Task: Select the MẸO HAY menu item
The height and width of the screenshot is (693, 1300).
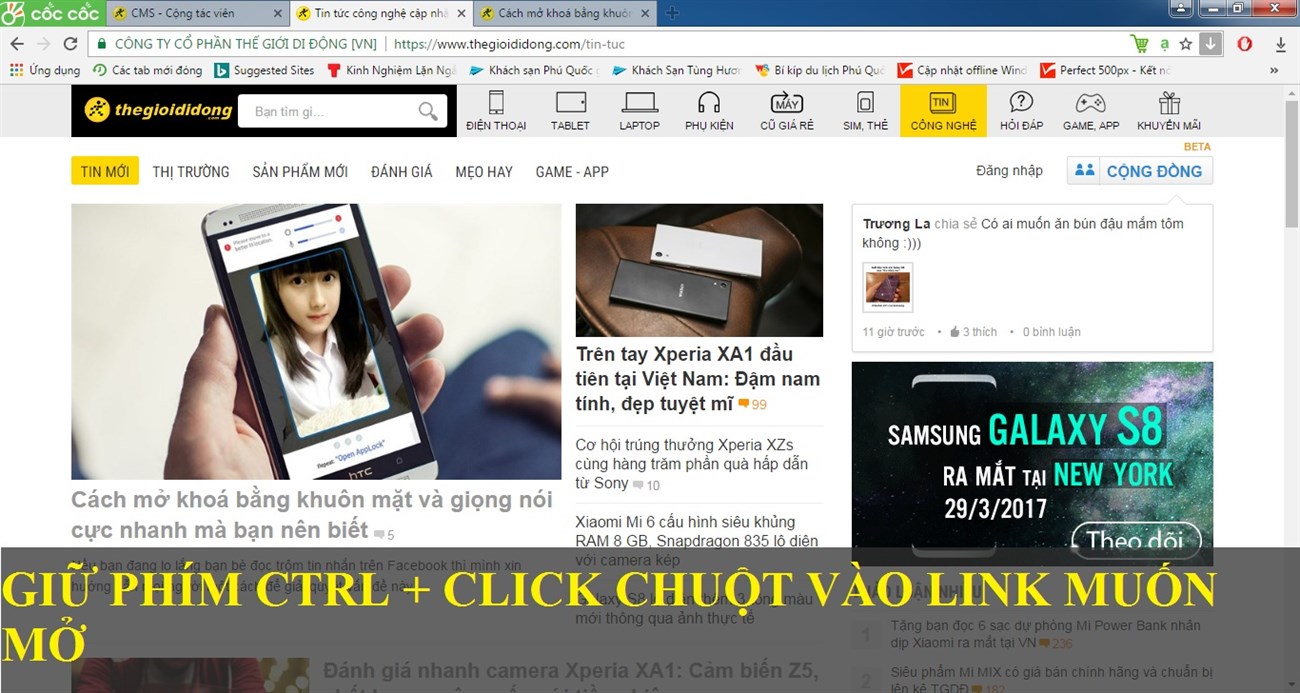Action: [484, 171]
